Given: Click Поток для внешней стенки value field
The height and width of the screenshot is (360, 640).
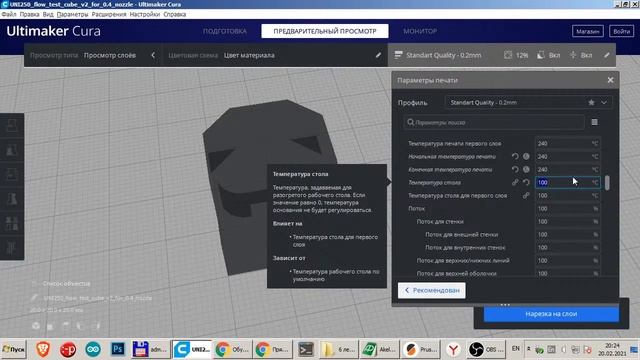Looking at the screenshot, I should (567, 235).
